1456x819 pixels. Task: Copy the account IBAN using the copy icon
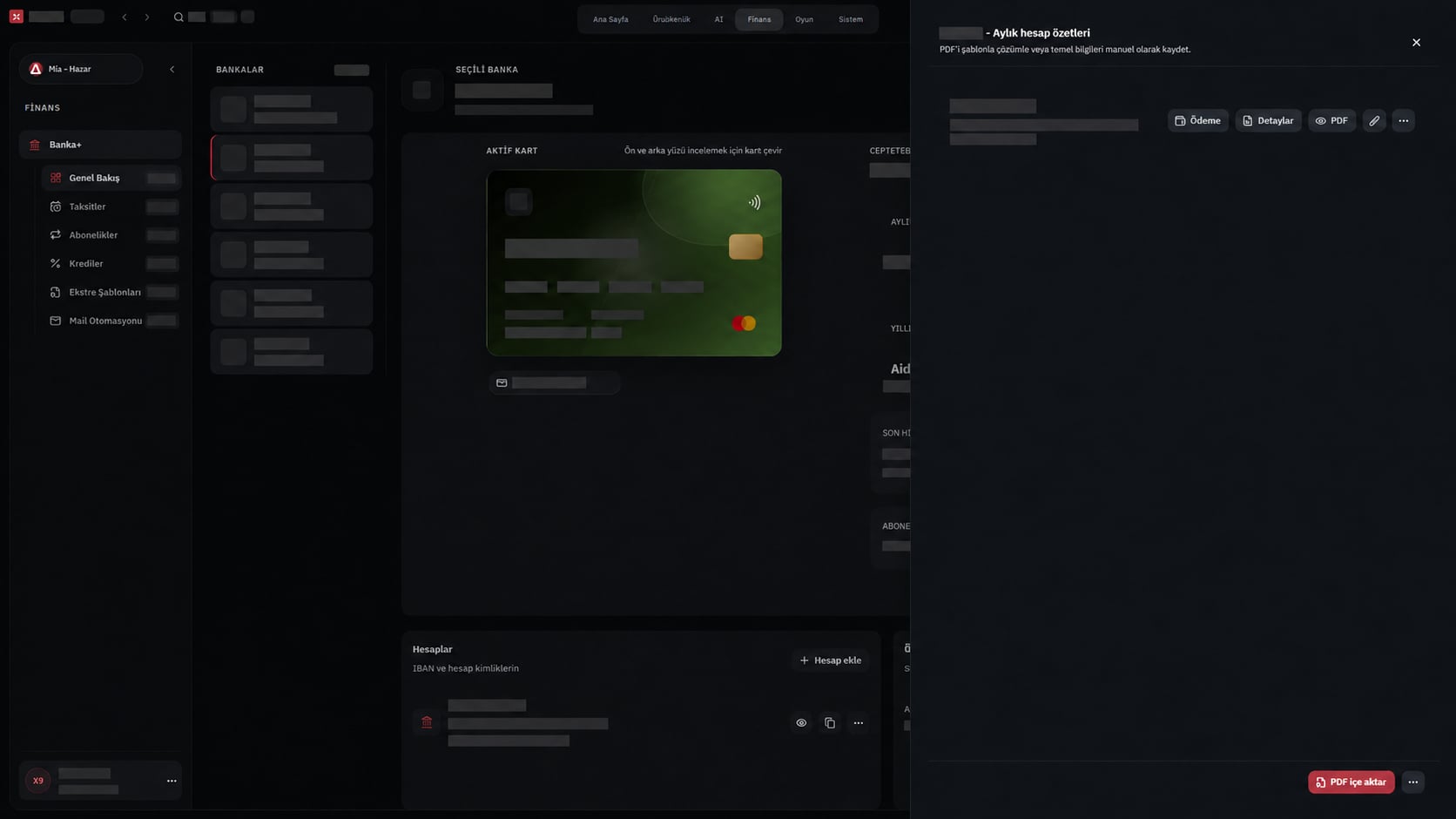(830, 723)
